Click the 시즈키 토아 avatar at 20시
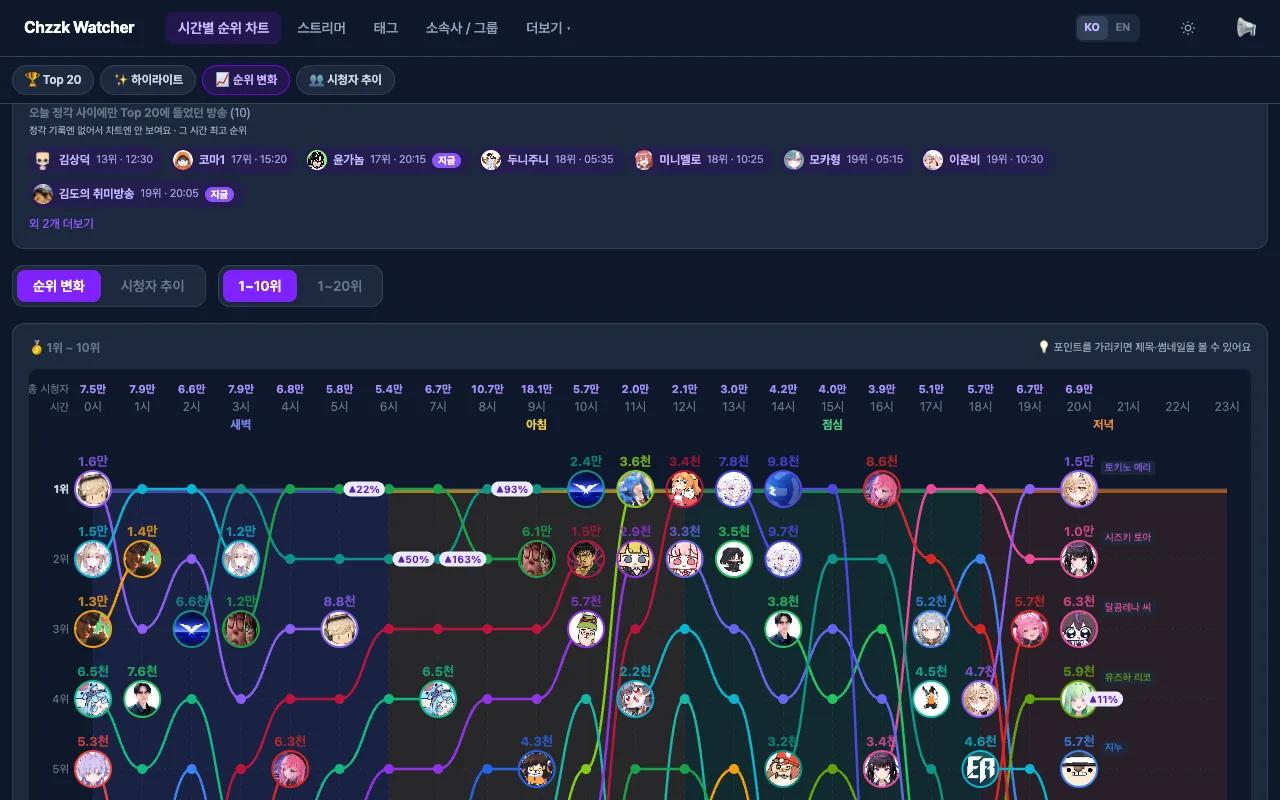The image size is (1280, 800). pyautogui.click(x=1079, y=559)
